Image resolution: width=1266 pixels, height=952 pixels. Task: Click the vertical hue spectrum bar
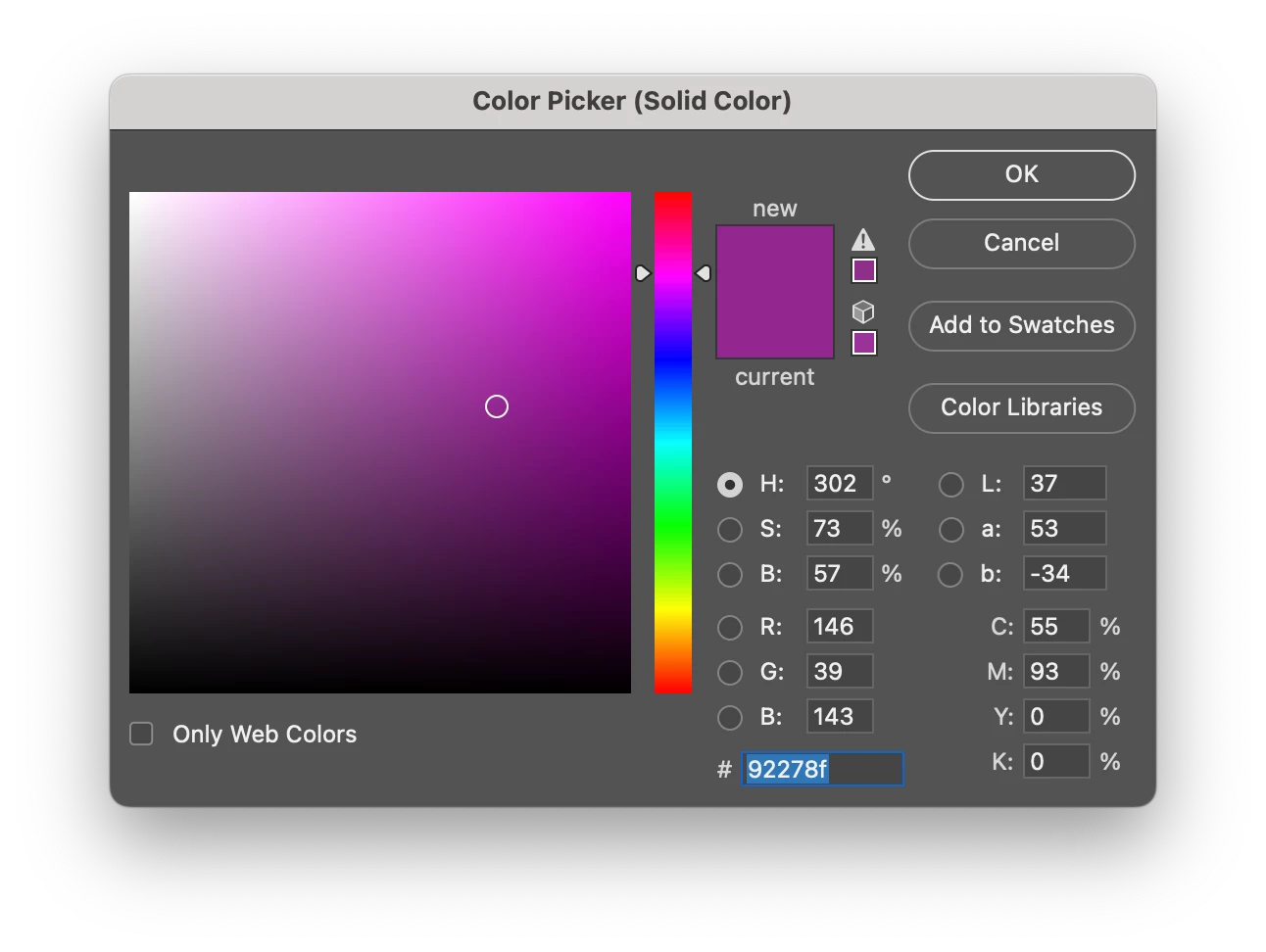(x=673, y=443)
